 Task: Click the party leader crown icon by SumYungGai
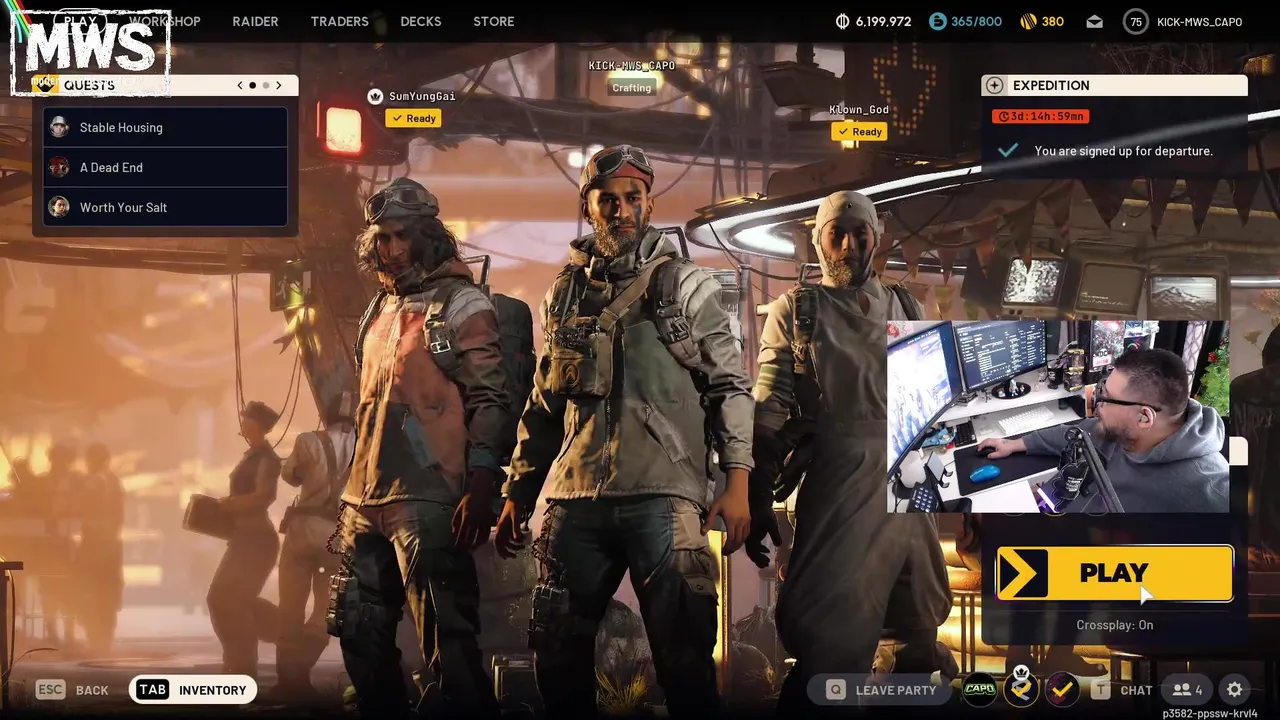[375, 96]
